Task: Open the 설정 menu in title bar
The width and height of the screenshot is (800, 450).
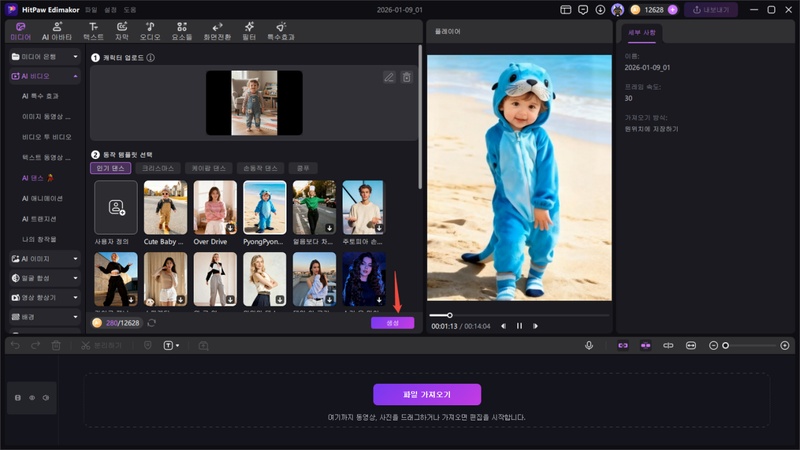Action: point(110,10)
